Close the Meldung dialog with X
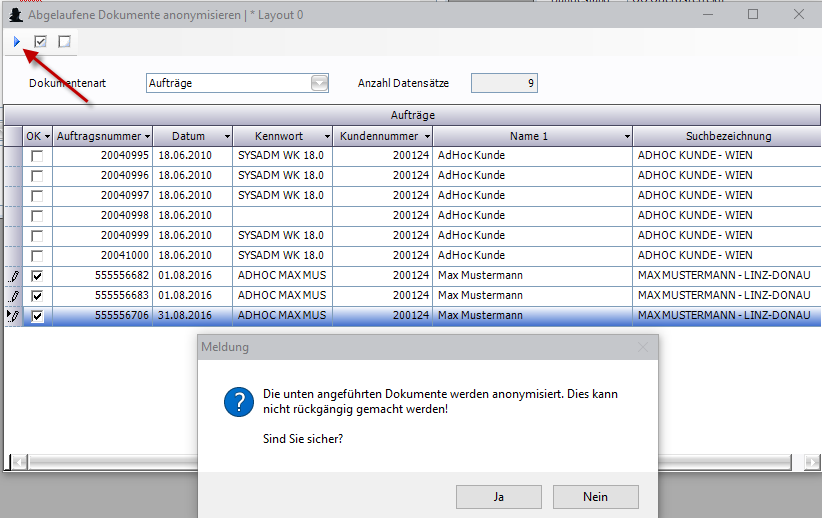Image resolution: width=822 pixels, height=518 pixels. pyautogui.click(x=643, y=347)
